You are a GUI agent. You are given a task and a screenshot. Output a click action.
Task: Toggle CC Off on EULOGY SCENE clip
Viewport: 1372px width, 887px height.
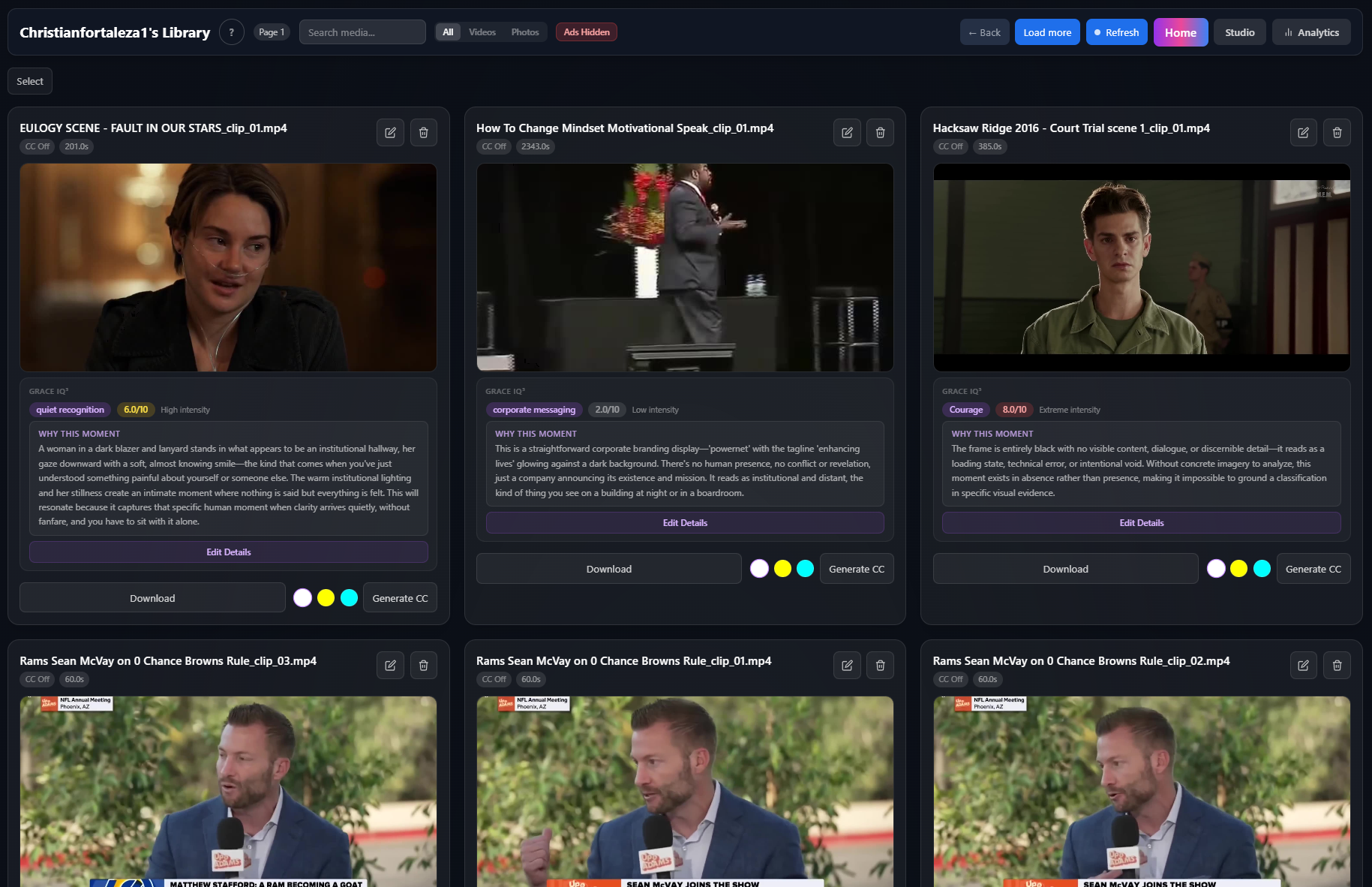[38, 146]
